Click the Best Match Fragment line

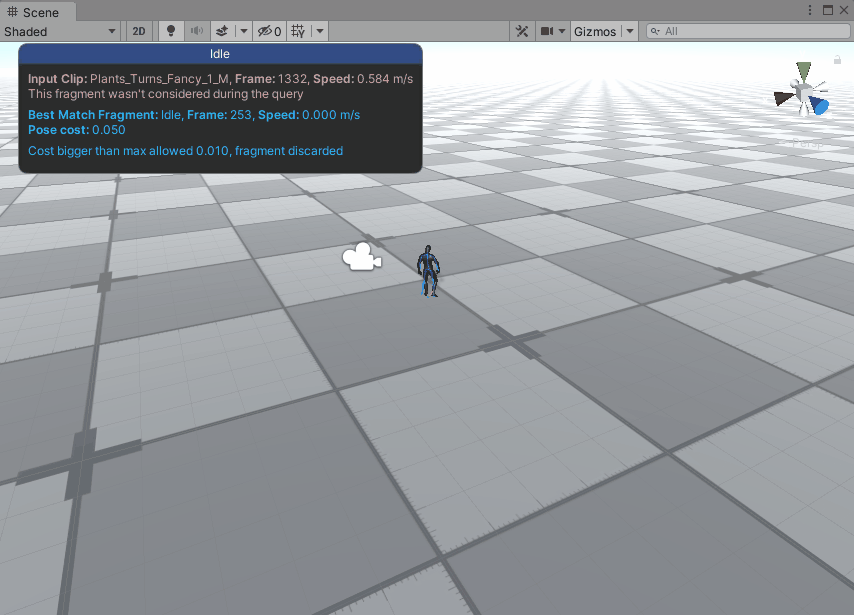(194, 115)
